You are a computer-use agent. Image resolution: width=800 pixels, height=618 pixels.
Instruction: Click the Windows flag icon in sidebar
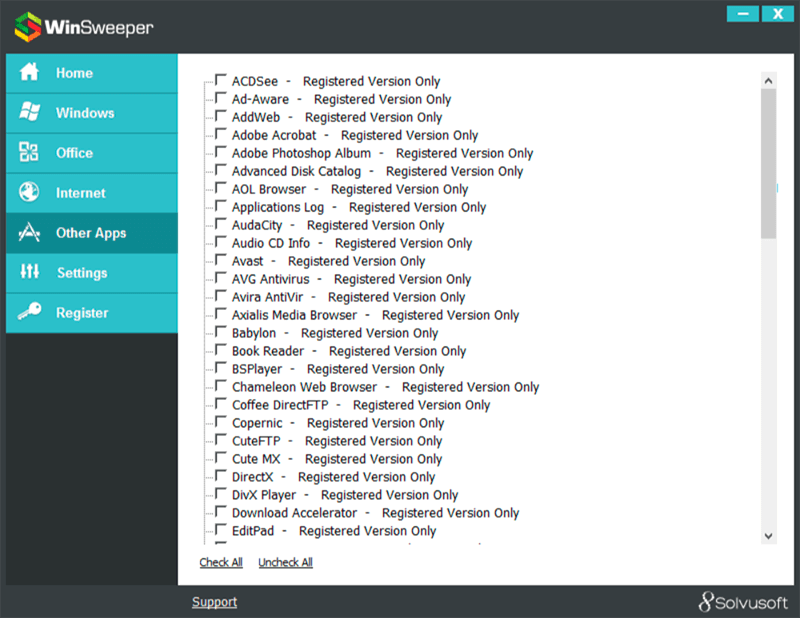tap(30, 112)
